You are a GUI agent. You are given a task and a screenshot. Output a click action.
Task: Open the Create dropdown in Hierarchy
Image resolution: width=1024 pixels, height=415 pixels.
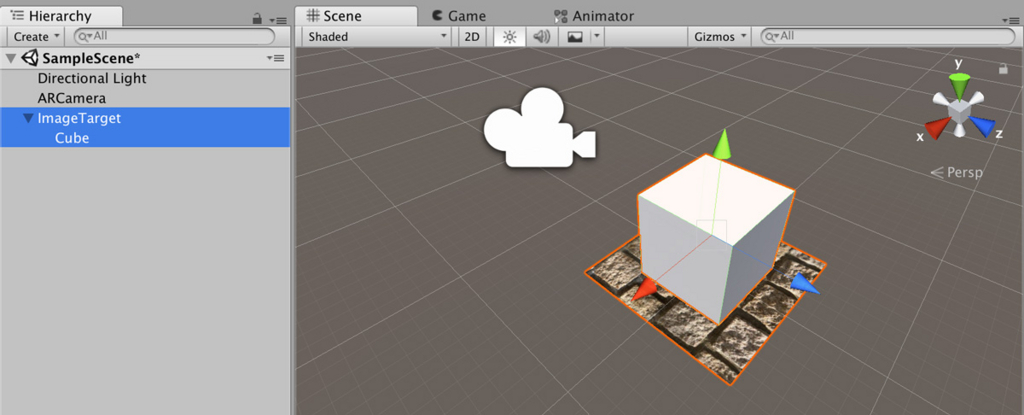[37, 37]
